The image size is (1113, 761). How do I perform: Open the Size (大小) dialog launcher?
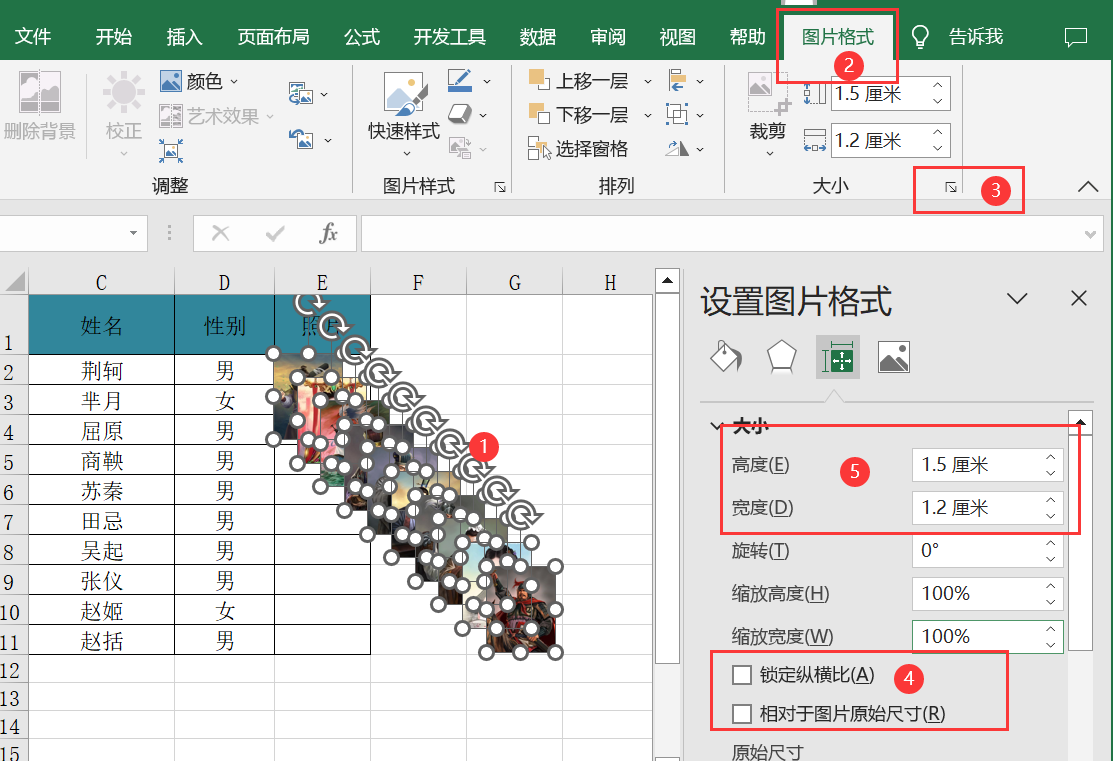(950, 187)
